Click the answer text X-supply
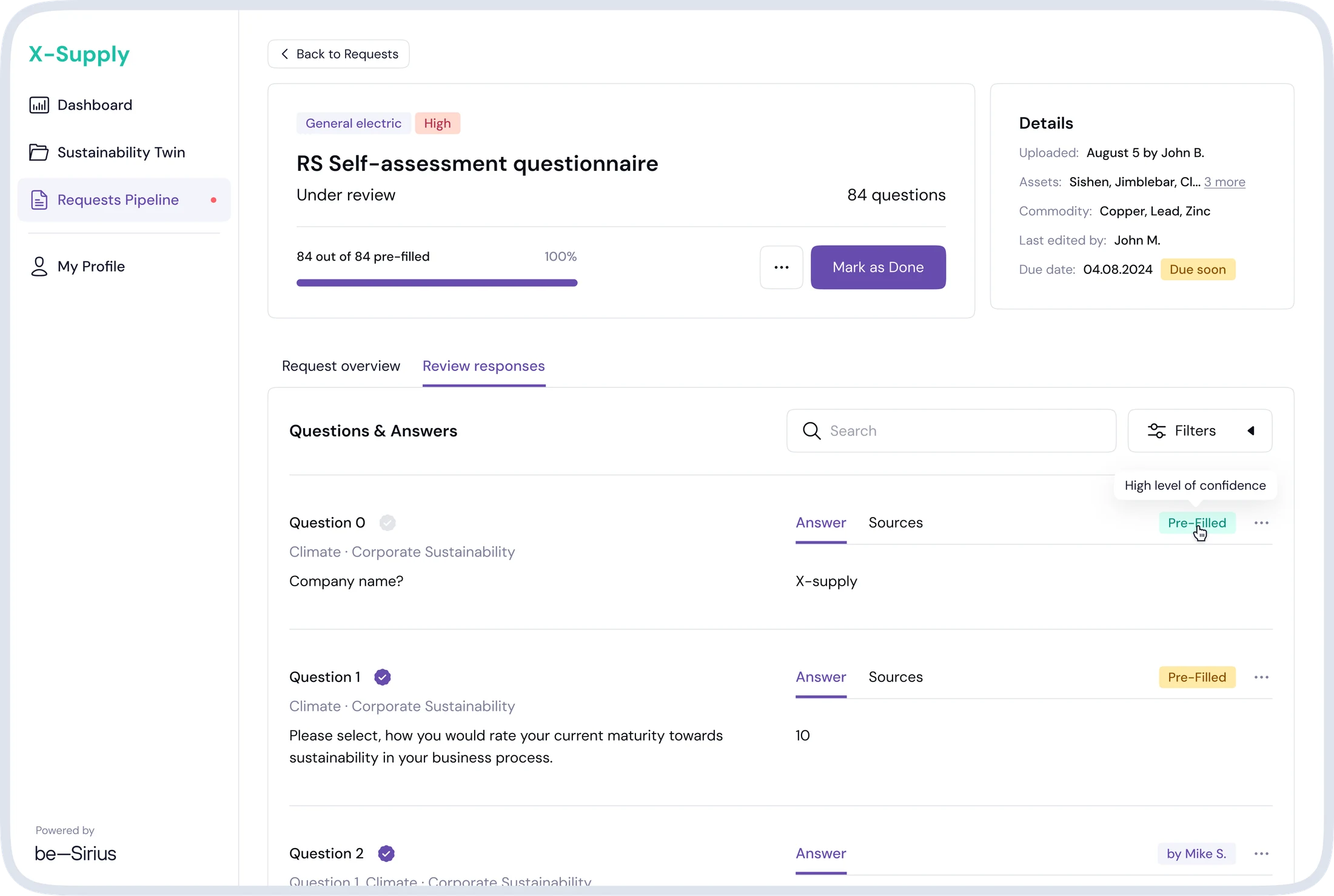The width and height of the screenshot is (1334, 896). point(826,581)
